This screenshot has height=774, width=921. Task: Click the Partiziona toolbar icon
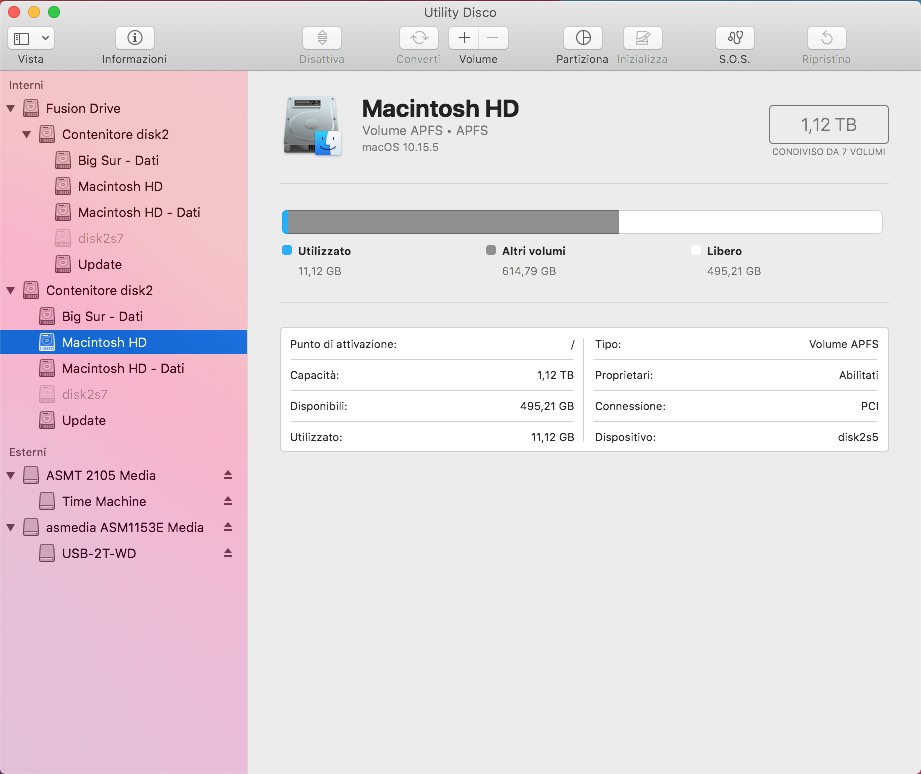(582, 38)
